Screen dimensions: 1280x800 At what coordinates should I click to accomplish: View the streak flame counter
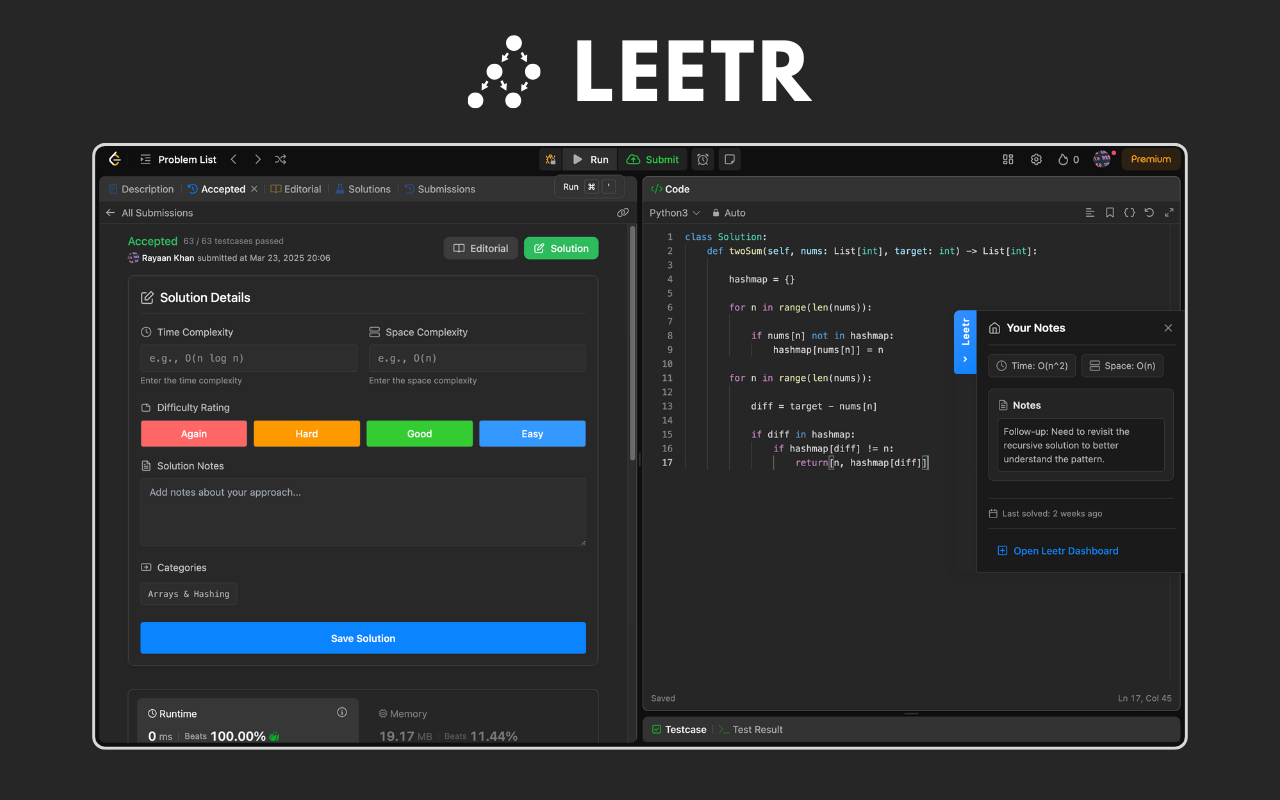[x=1069, y=159]
